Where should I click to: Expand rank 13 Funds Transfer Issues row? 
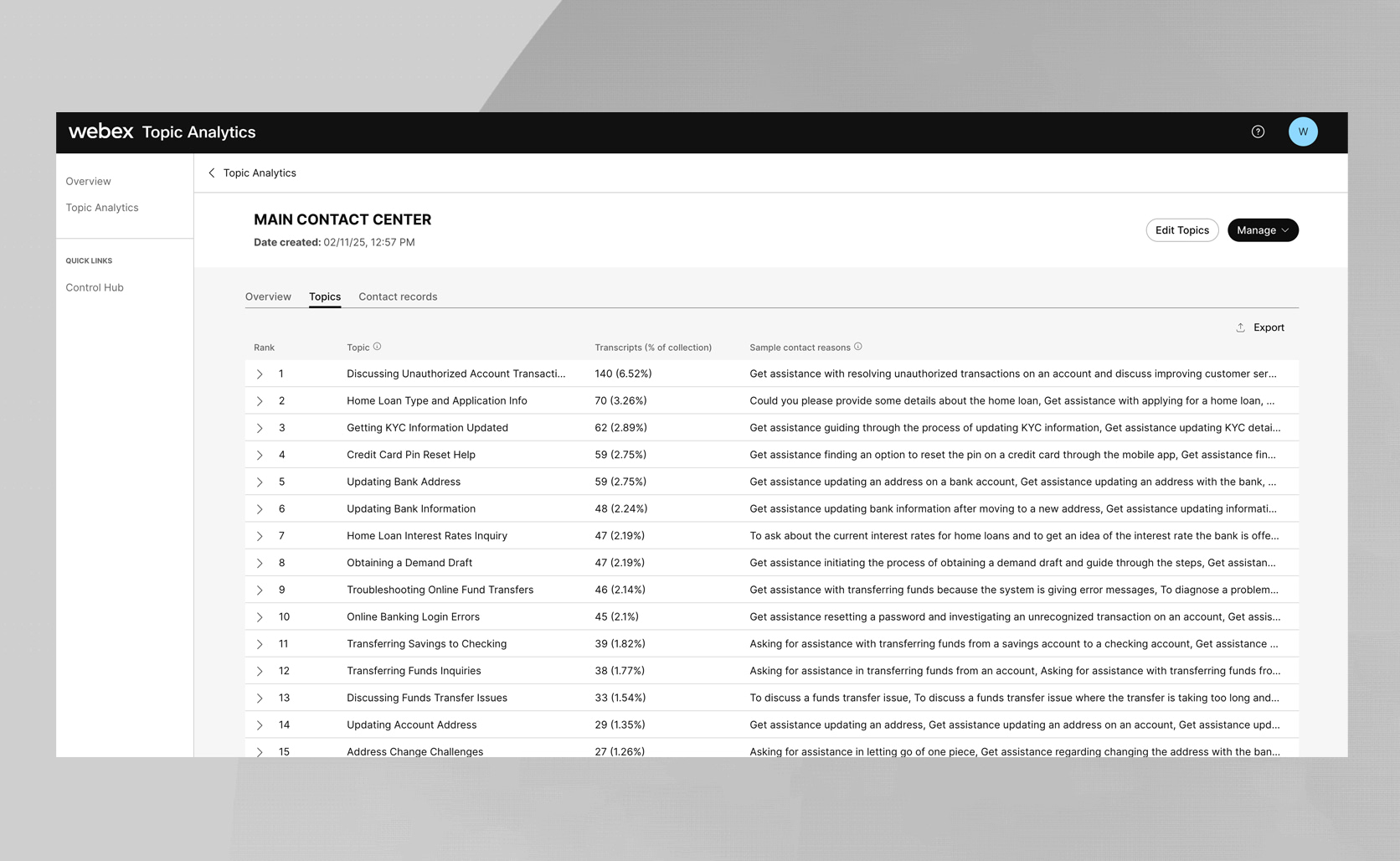coord(260,699)
